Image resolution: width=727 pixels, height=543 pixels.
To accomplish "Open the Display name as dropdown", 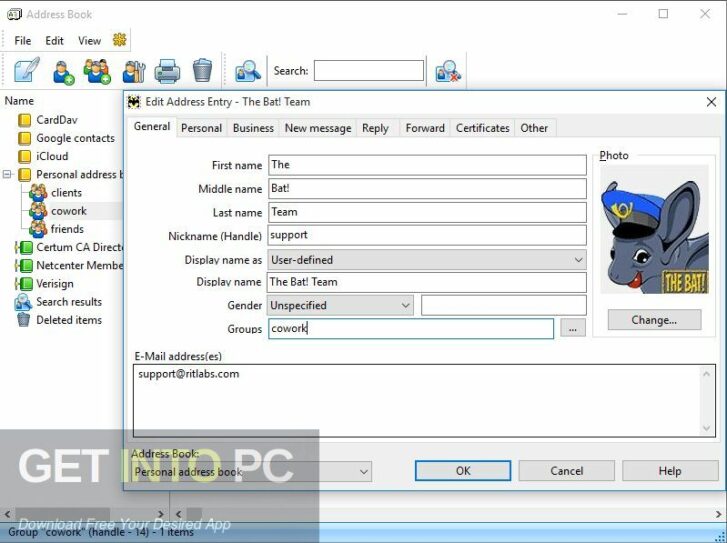I will (578, 260).
